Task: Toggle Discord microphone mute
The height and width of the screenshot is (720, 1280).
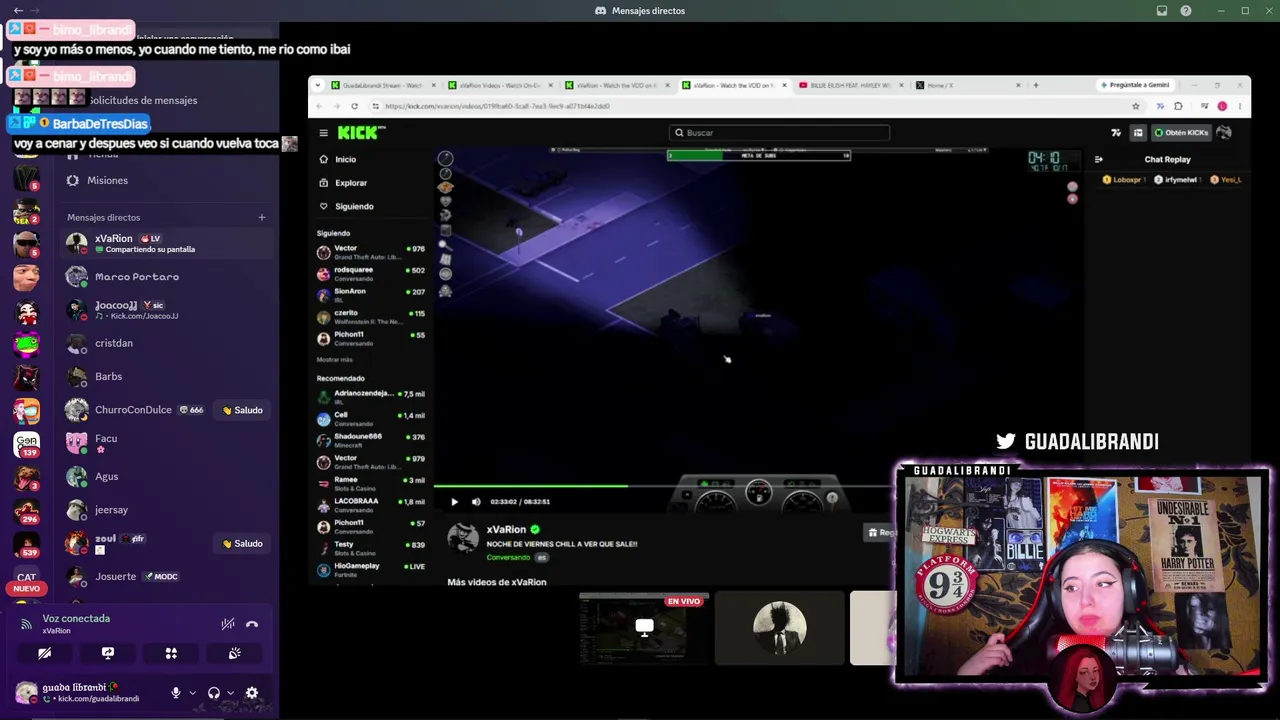Action: point(176,693)
